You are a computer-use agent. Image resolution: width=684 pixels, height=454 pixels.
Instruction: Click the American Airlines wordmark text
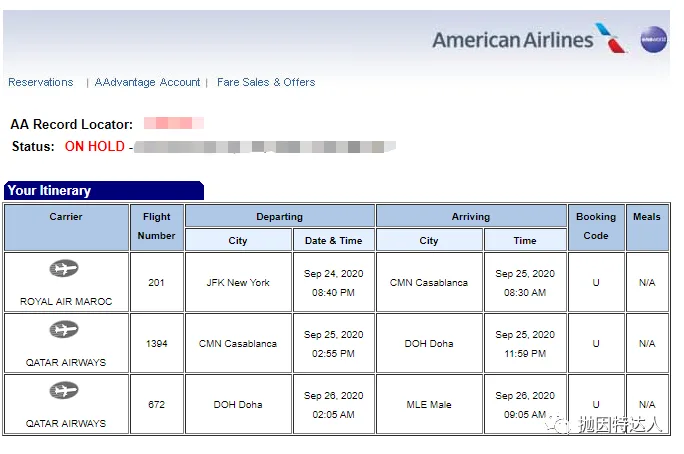point(513,40)
